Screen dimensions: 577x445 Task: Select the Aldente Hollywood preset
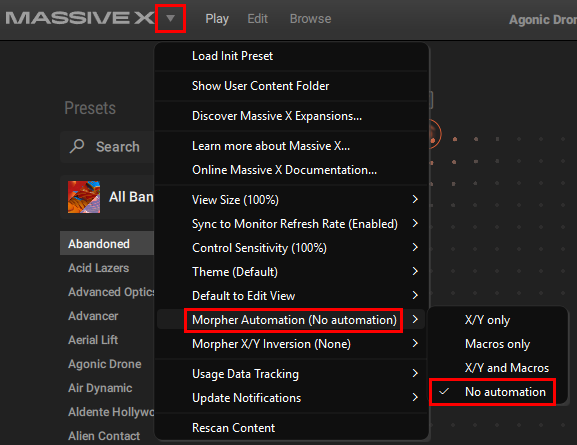click(x=107, y=412)
